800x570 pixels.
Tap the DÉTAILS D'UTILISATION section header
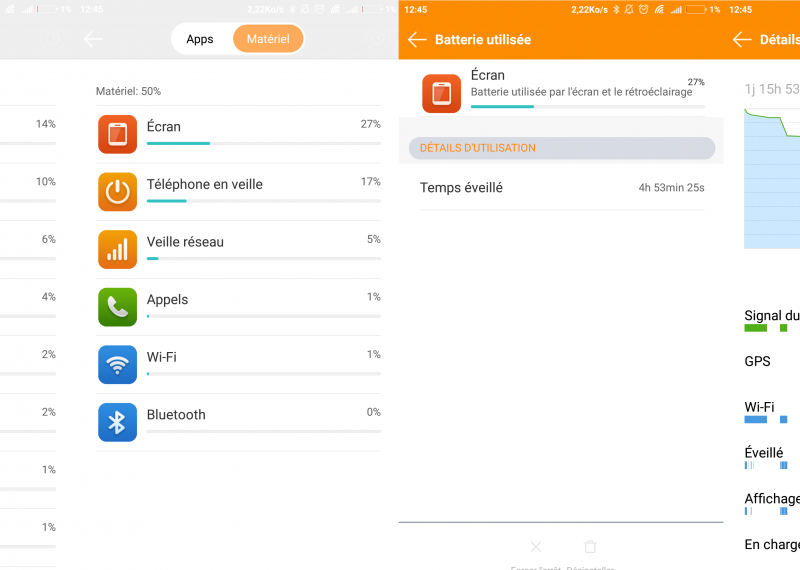pos(562,148)
